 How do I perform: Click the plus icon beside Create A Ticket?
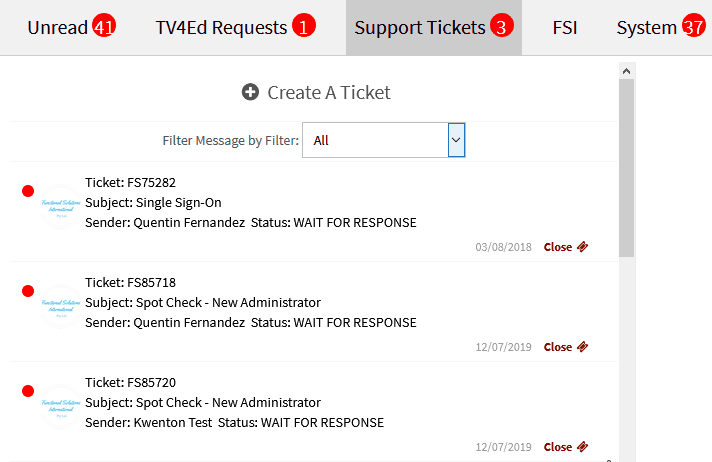coord(250,92)
